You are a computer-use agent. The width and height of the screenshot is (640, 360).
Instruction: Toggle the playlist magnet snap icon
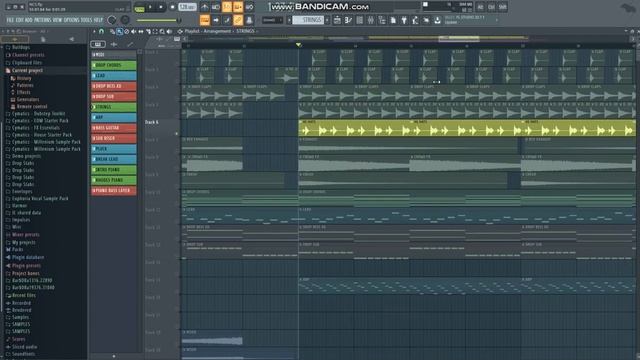102,31
